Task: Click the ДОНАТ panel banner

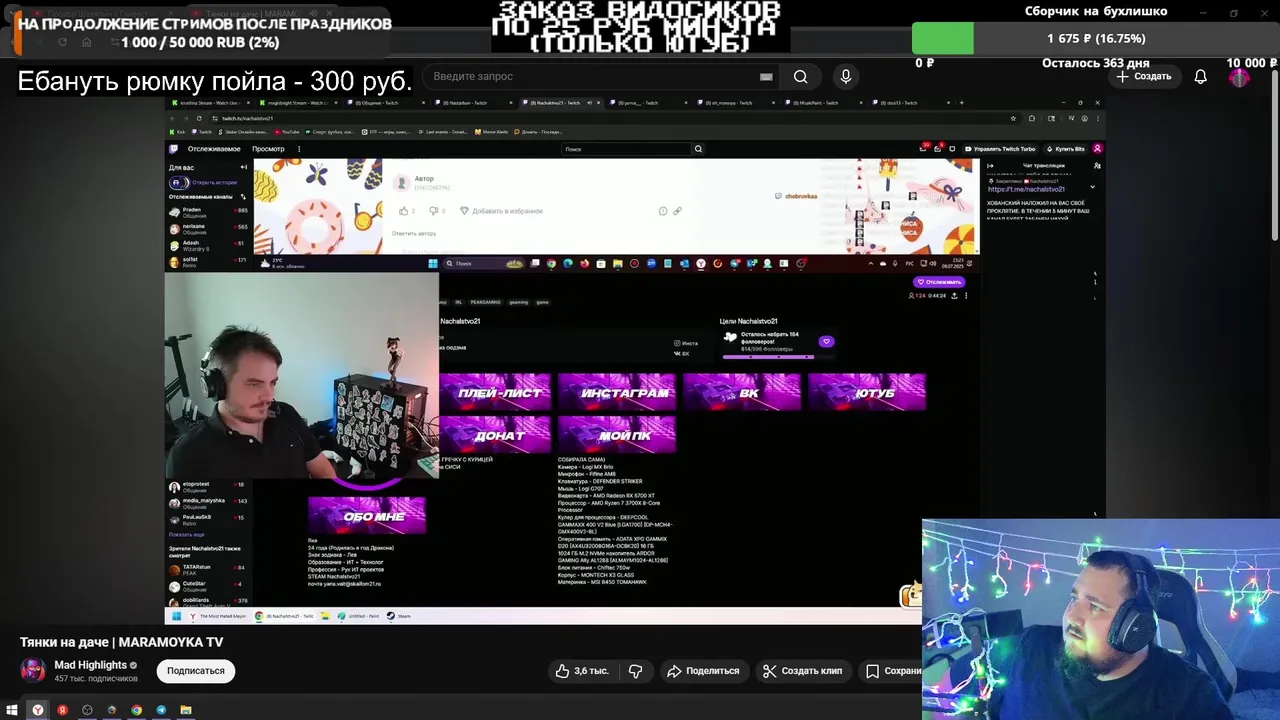Action: [497, 435]
